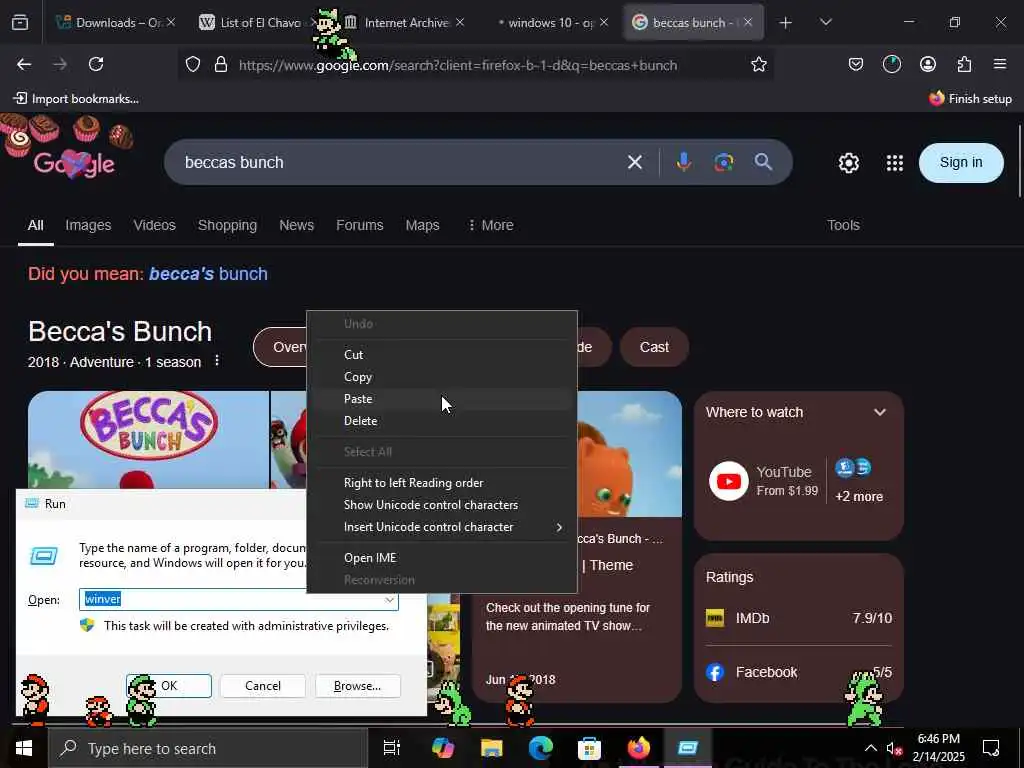Screen dimensions: 1024x768
Task: Open Windows Start menu
Action: coord(24,748)
